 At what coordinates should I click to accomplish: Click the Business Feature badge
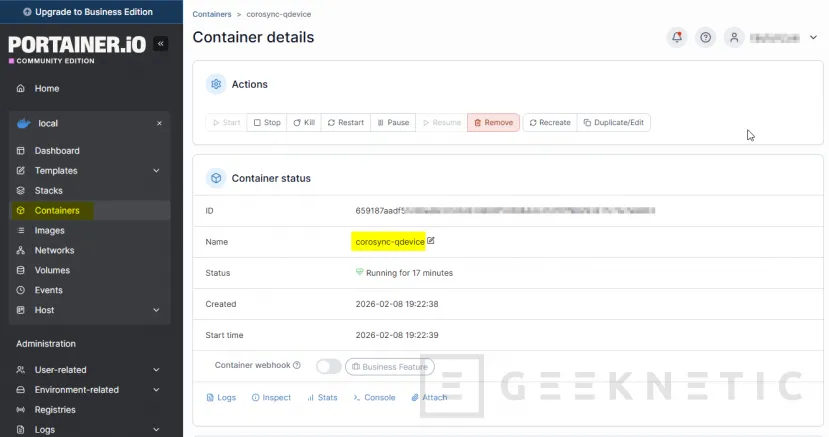point(390,367)
